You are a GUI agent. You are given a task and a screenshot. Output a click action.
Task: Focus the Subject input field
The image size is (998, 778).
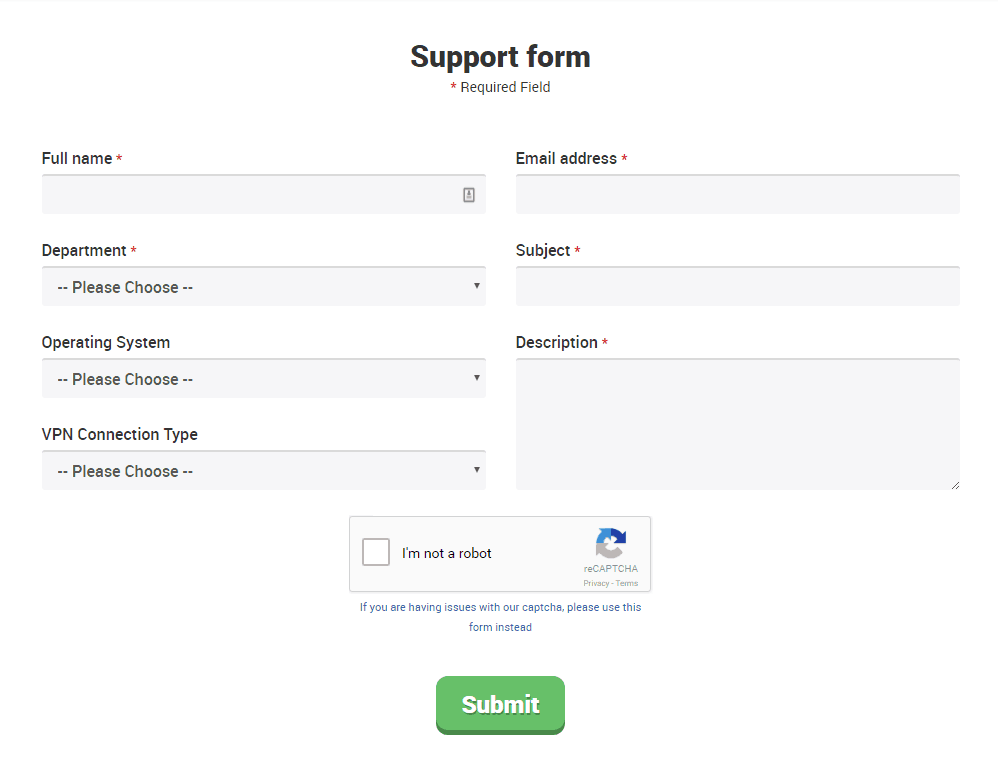pyautogui.click(x=738, y=286)
